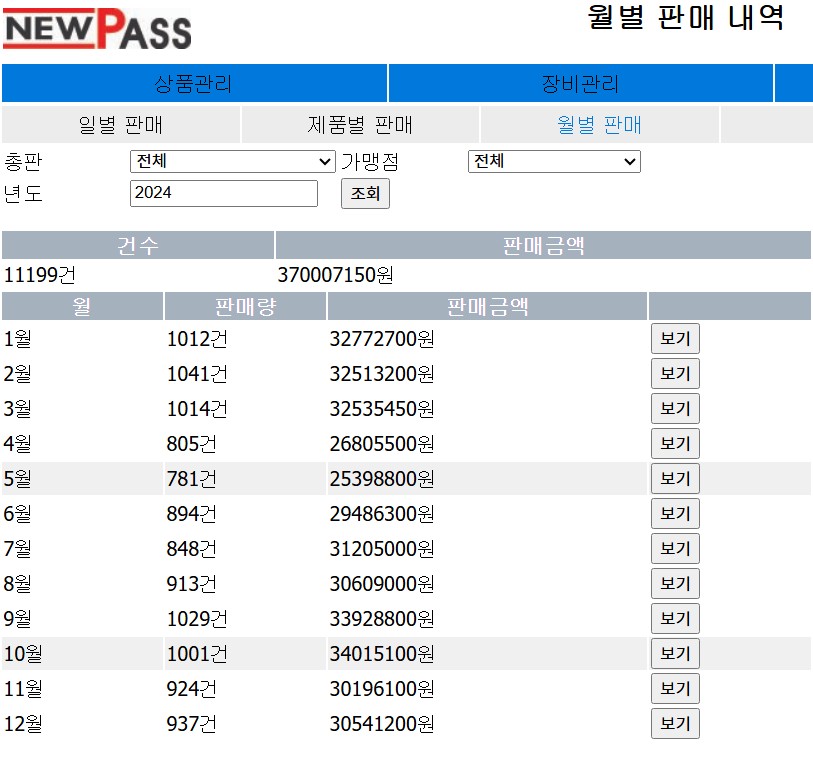Switch to the 제품별 판매 tab
Screen dimensions: 813x768
(x=360, y=125)
